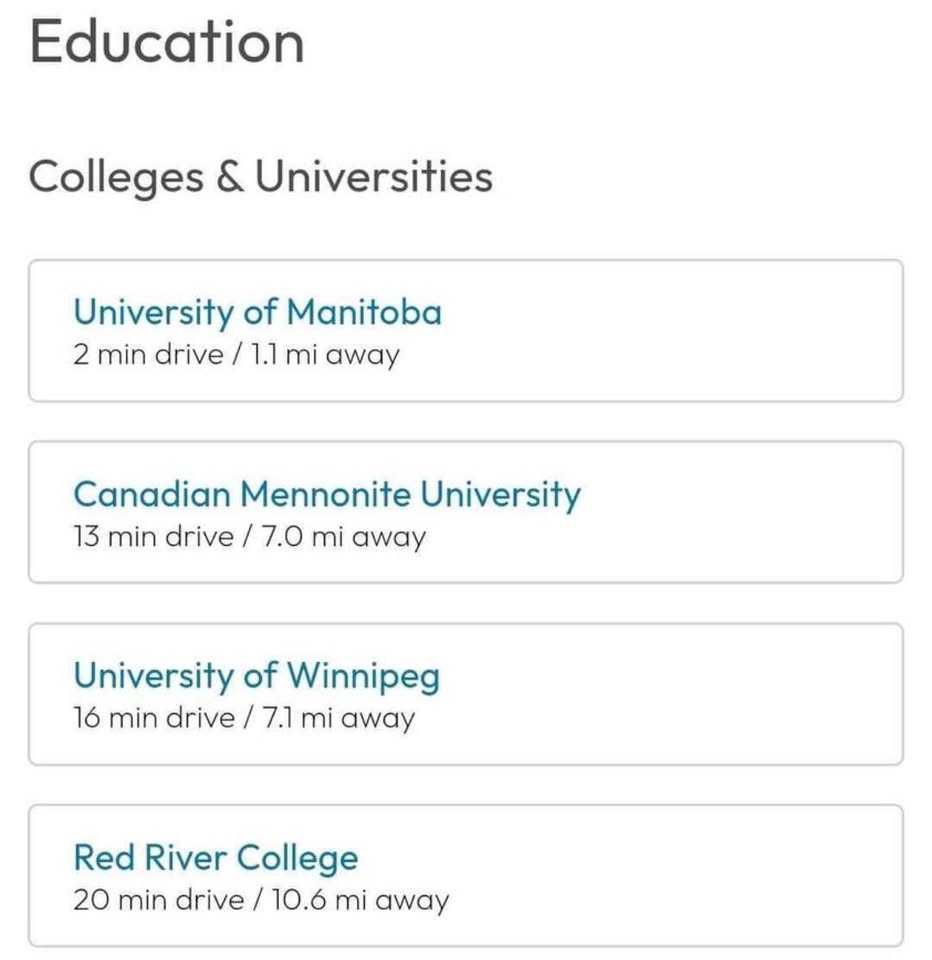
Task: Click the "20 min drive" text
Action: pyautogui.click(x=158, y=900)
